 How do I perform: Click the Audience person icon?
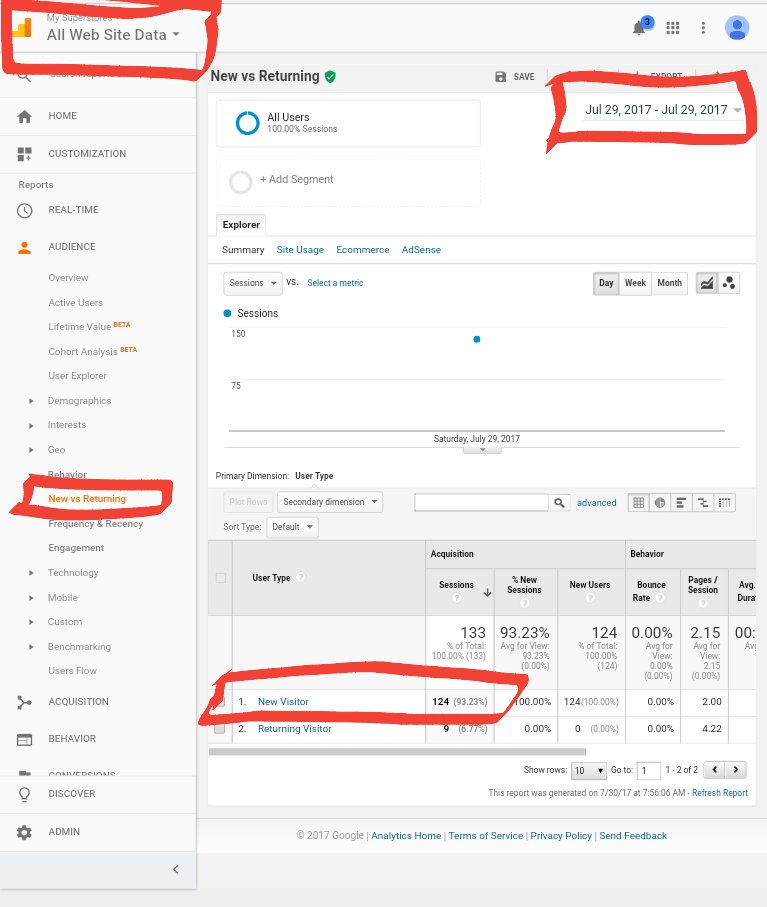click(x=24, y=248)
